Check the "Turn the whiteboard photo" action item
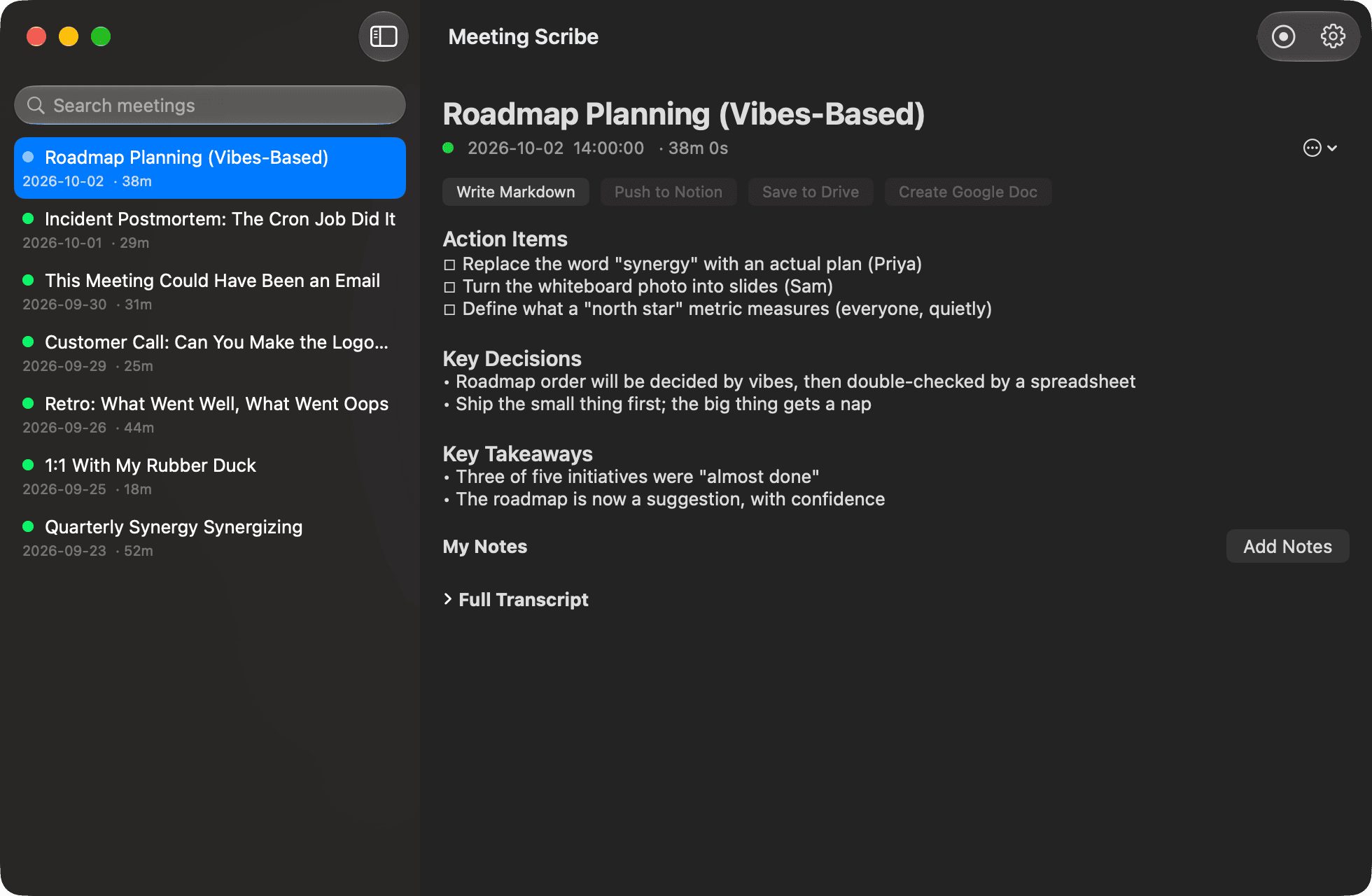This screenshot has height=896, width=1372. (449, 287)
